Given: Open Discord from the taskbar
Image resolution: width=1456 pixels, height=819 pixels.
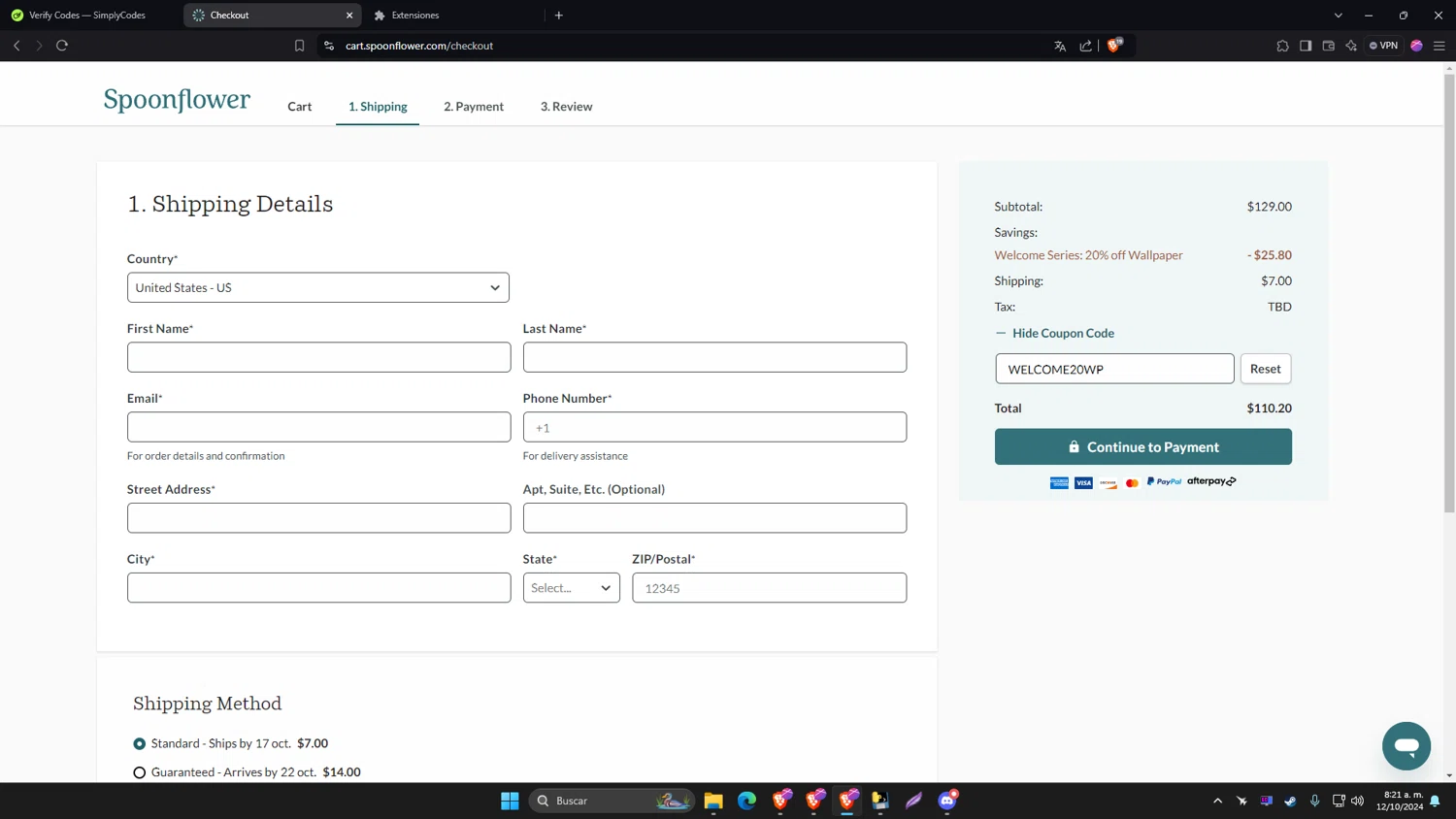Looking at the screenshot, I should point(947,801).
